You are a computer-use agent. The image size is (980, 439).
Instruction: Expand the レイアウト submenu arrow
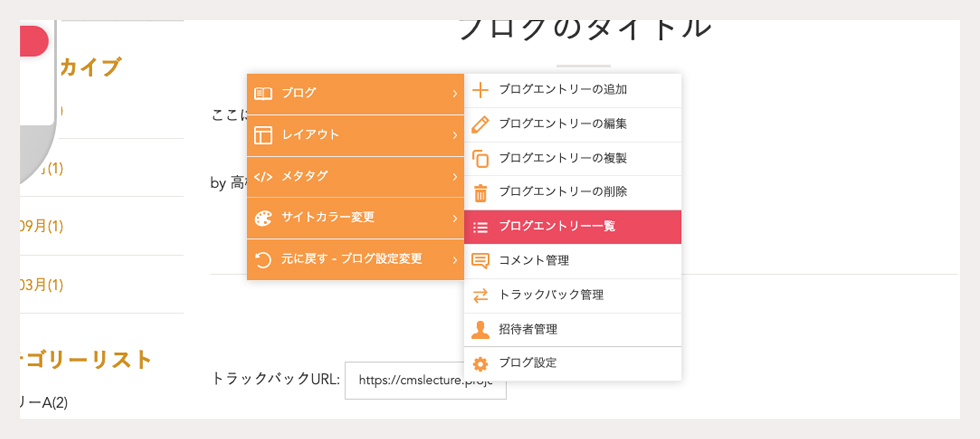(x=454, y=135)
